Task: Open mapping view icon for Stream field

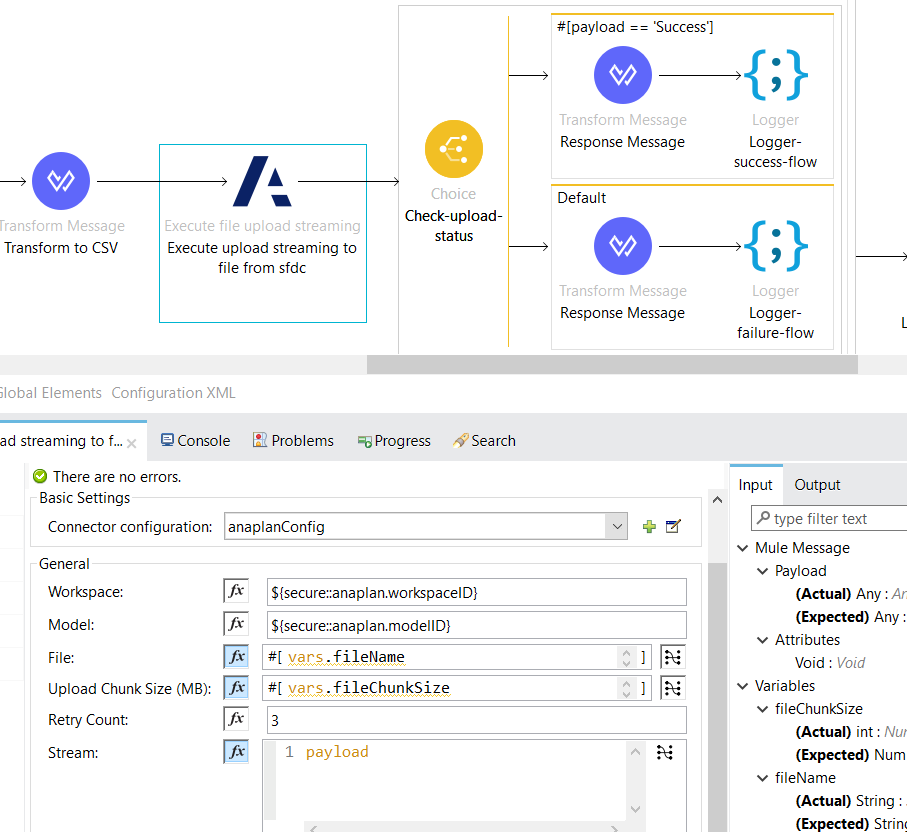Action: click(665, 752)
